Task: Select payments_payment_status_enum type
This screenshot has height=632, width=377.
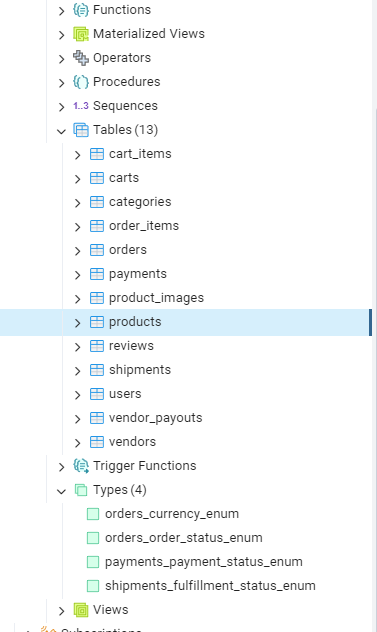Action: 204,562
